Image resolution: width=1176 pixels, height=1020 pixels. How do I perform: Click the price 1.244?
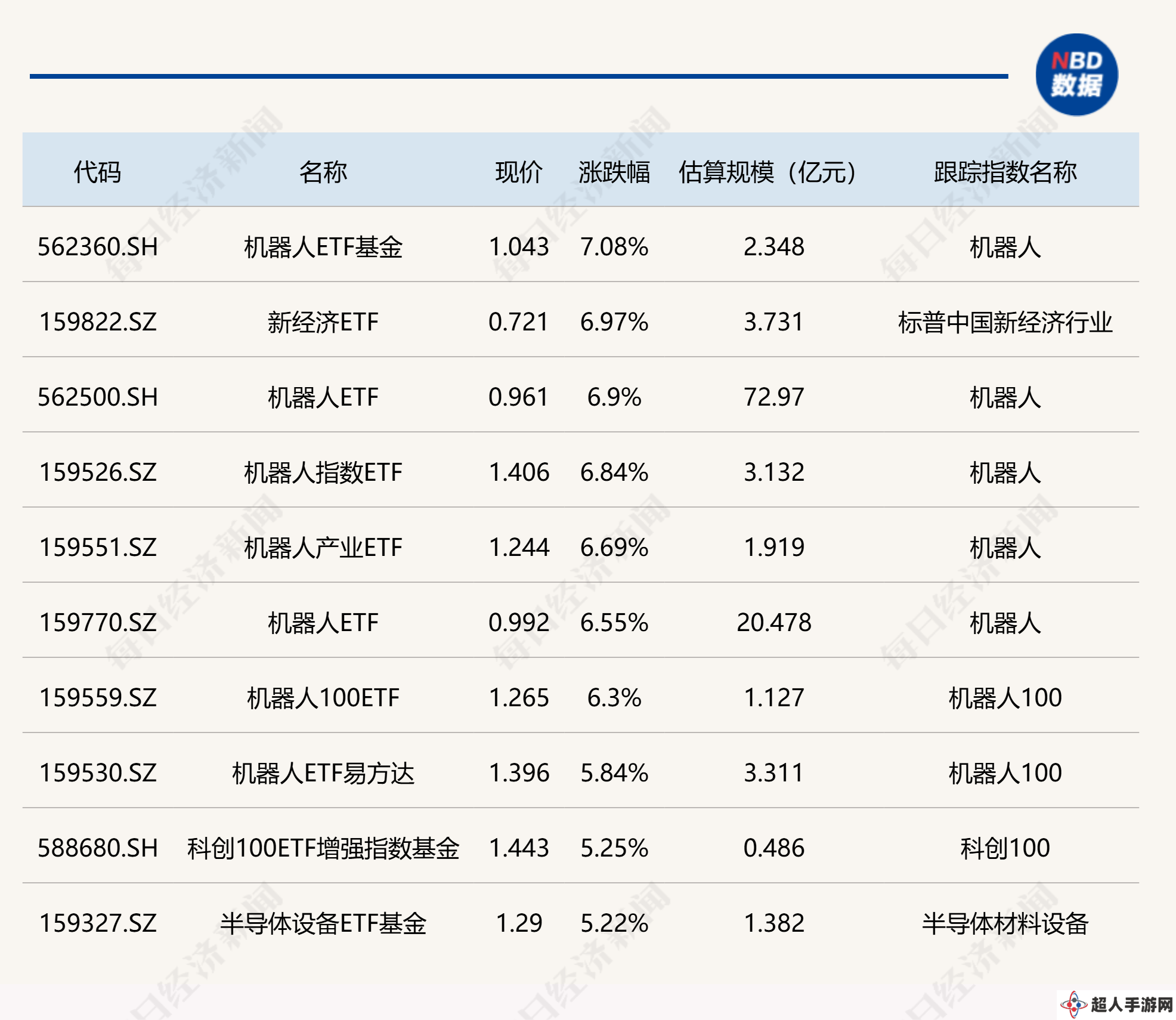pos(519,548)
